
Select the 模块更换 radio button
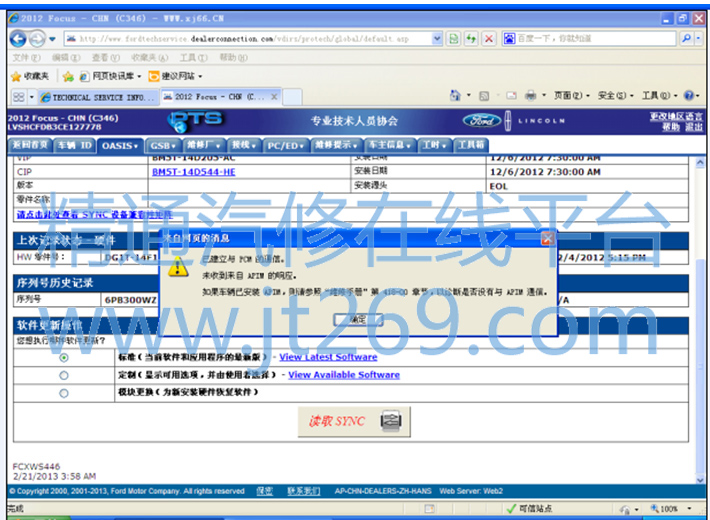click(64, 393)
